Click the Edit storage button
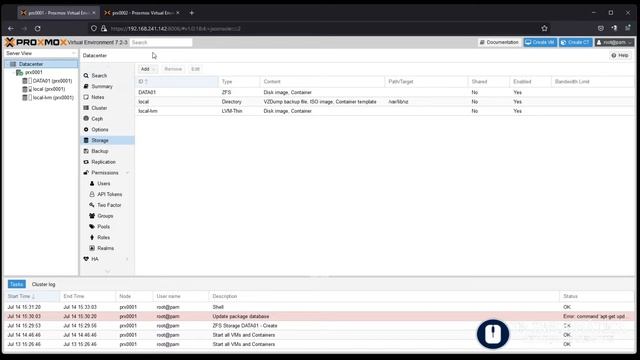This screenshot has height=360, width=640. point(196,69)
